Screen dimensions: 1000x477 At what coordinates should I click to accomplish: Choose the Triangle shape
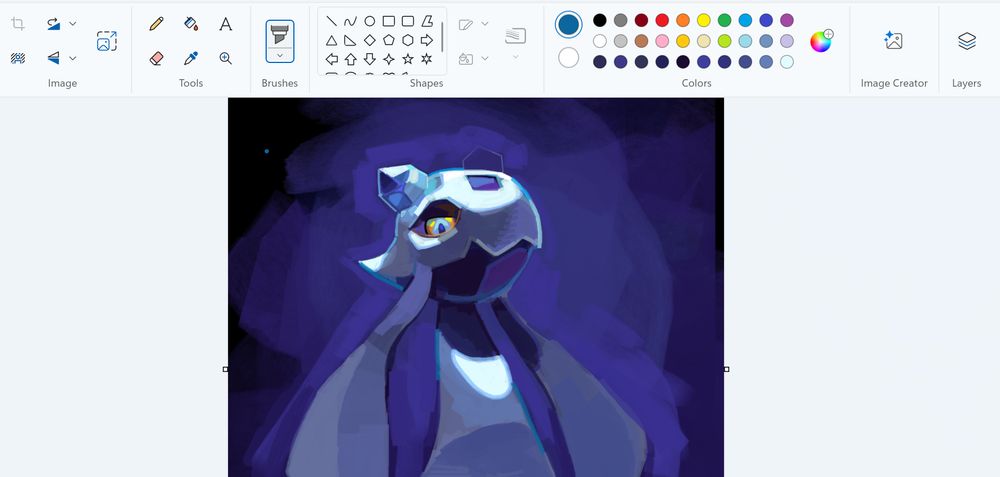[x=332, y=40]
